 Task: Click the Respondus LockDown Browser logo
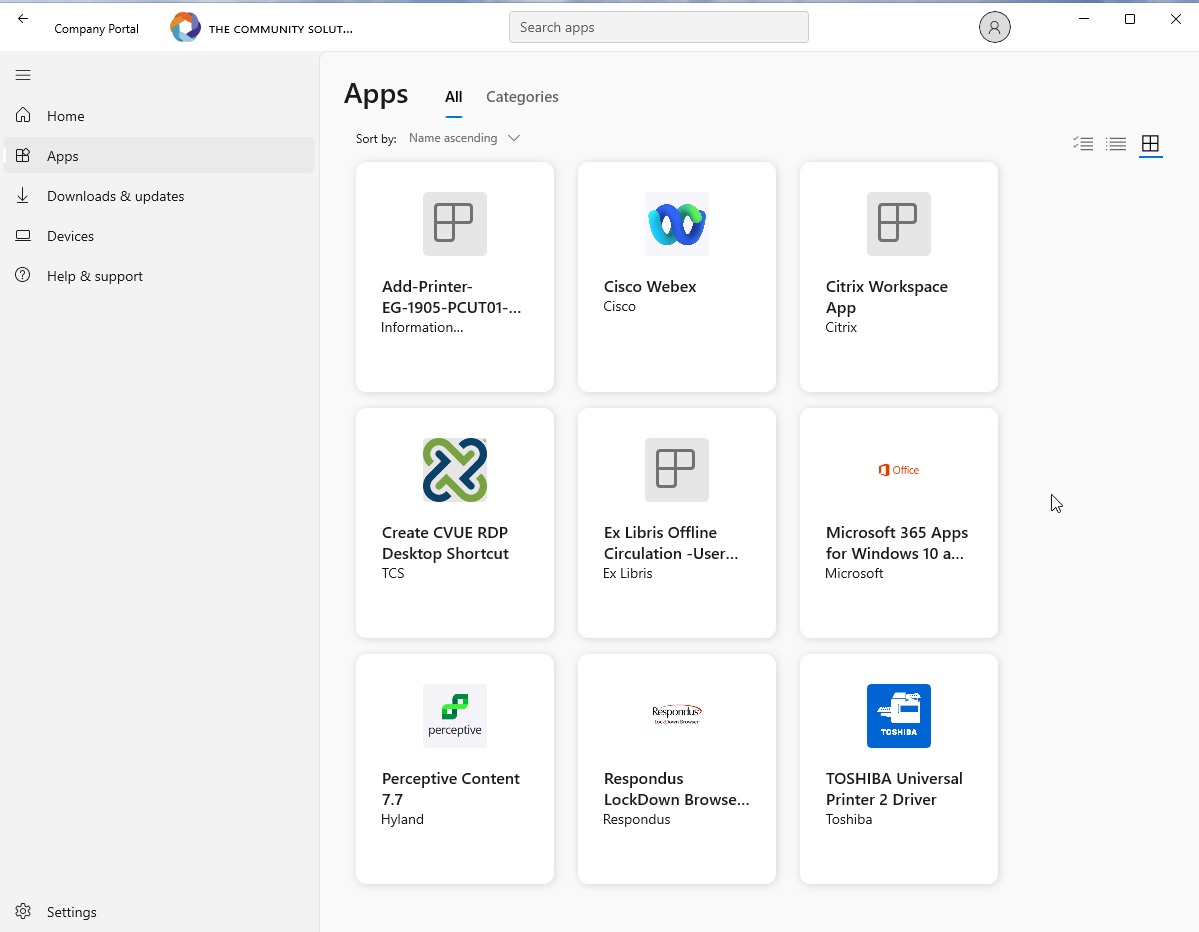click(677, 715)
